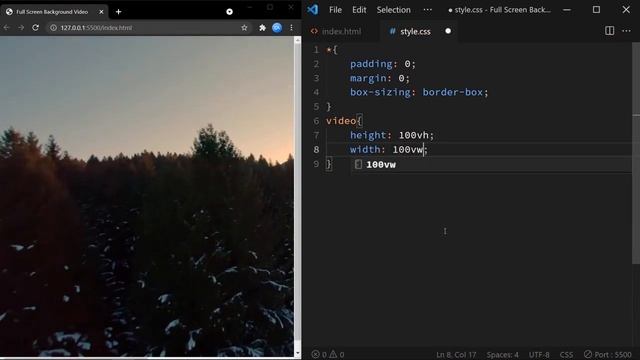Go forward in Chrome browser

pos(21,28)
